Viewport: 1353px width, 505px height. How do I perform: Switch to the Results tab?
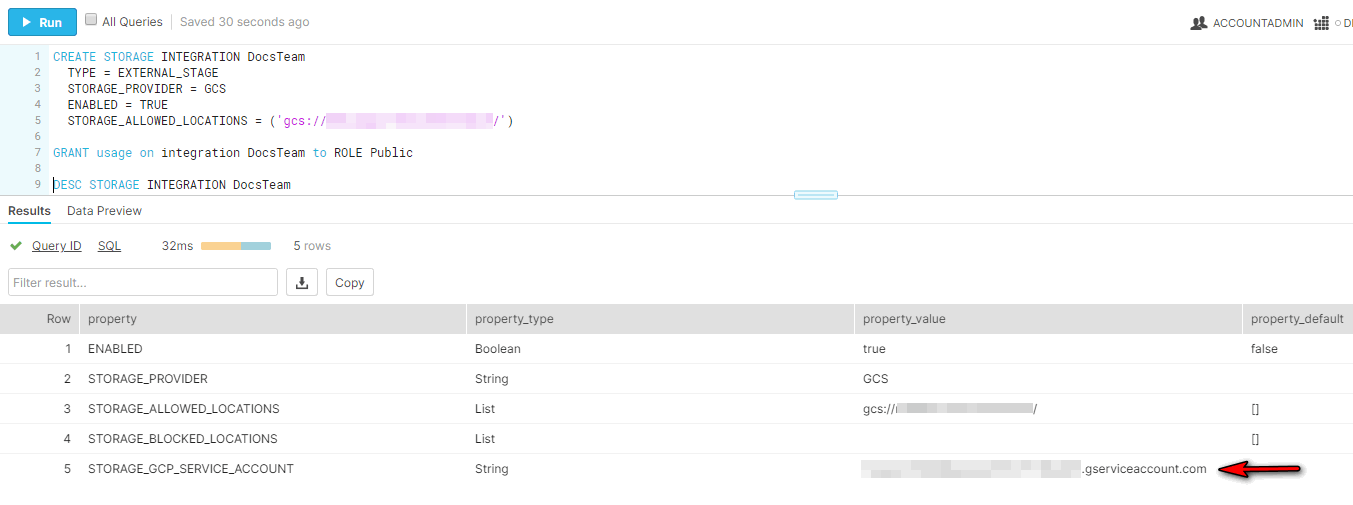(x=29, y=211)
